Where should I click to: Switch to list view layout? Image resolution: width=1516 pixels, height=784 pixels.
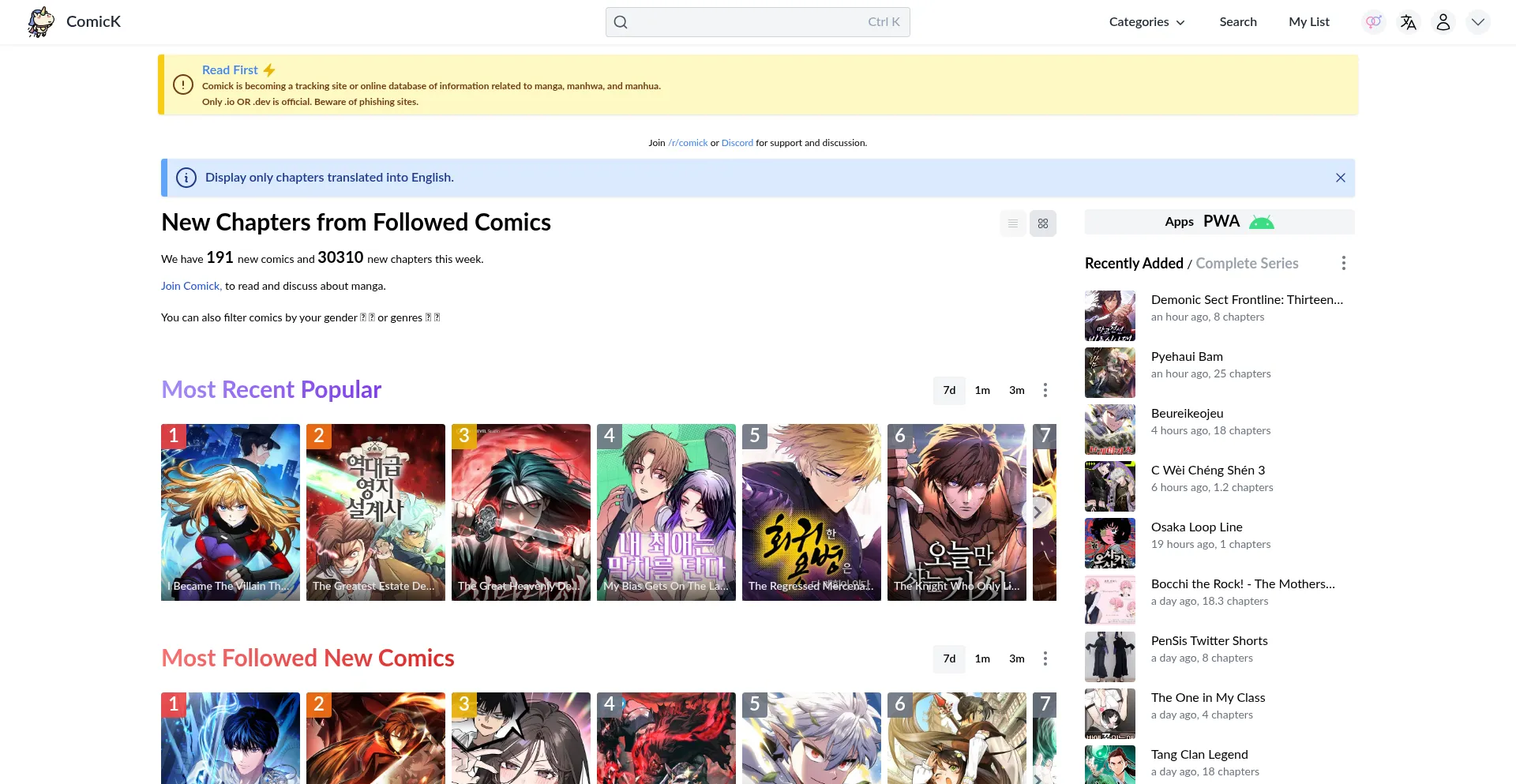click(1013, 223)
